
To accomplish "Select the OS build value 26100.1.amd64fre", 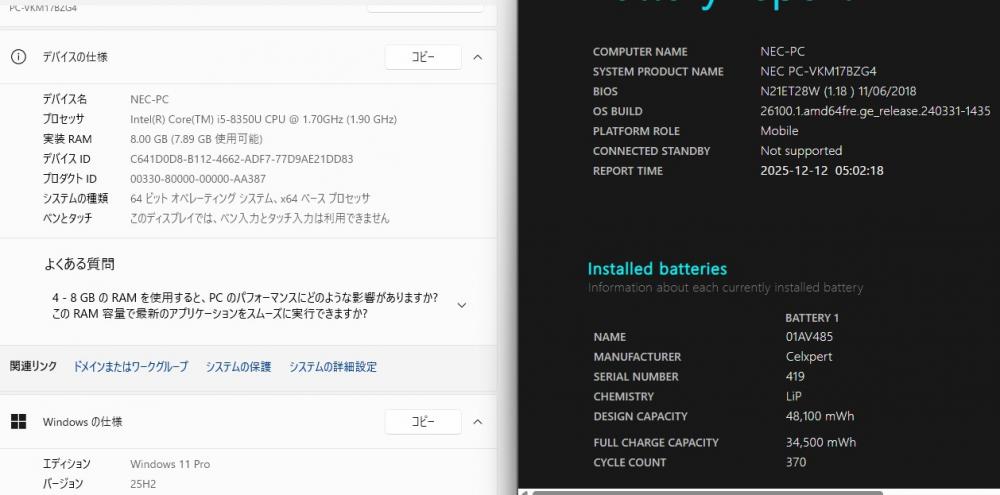I will [x=875, y=111].
